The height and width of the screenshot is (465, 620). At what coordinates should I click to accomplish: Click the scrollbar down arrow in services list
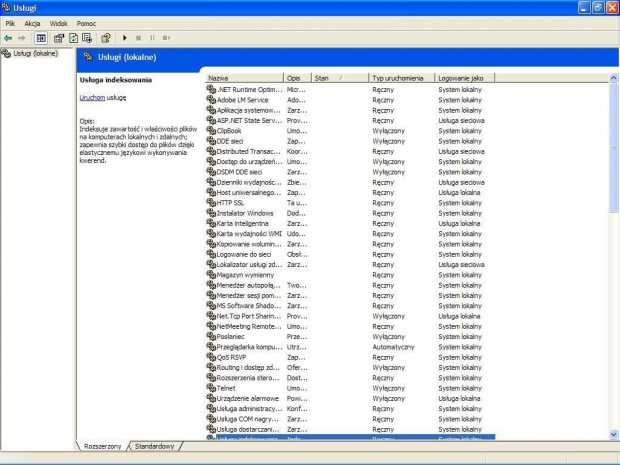tap(613, 434)
